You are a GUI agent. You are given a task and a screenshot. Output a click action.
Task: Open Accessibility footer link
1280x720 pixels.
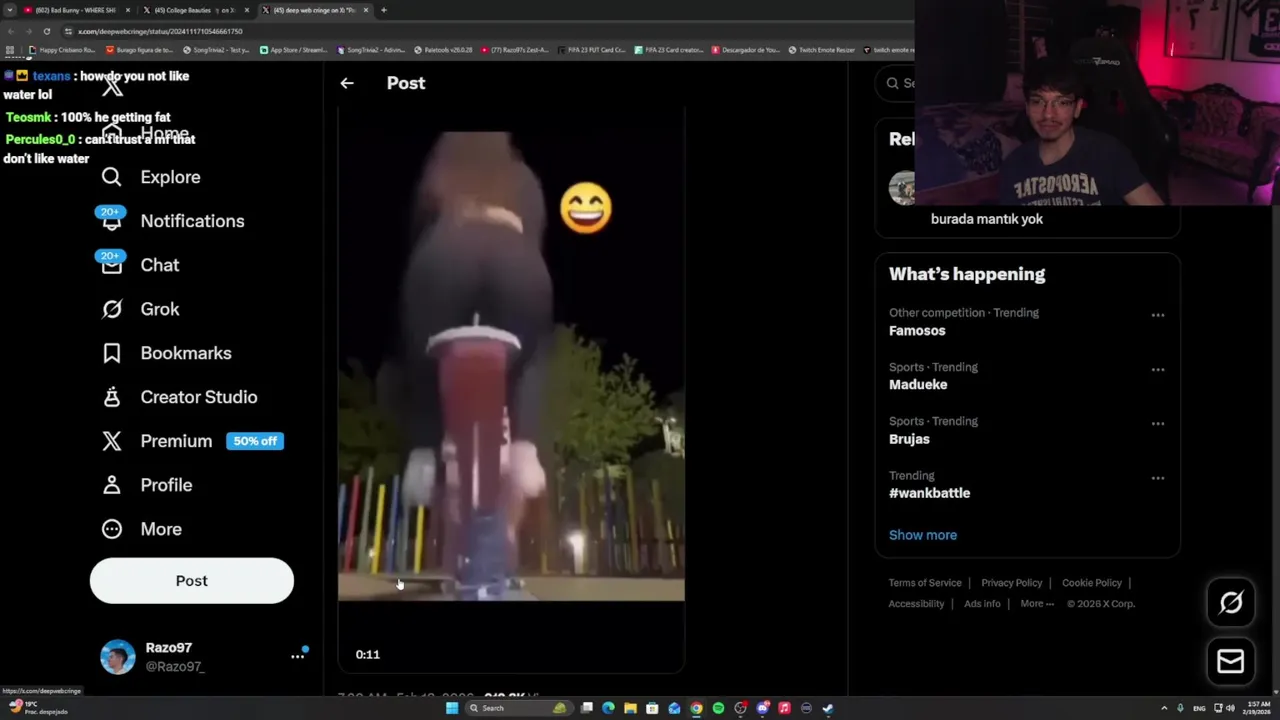click(916, 604)
